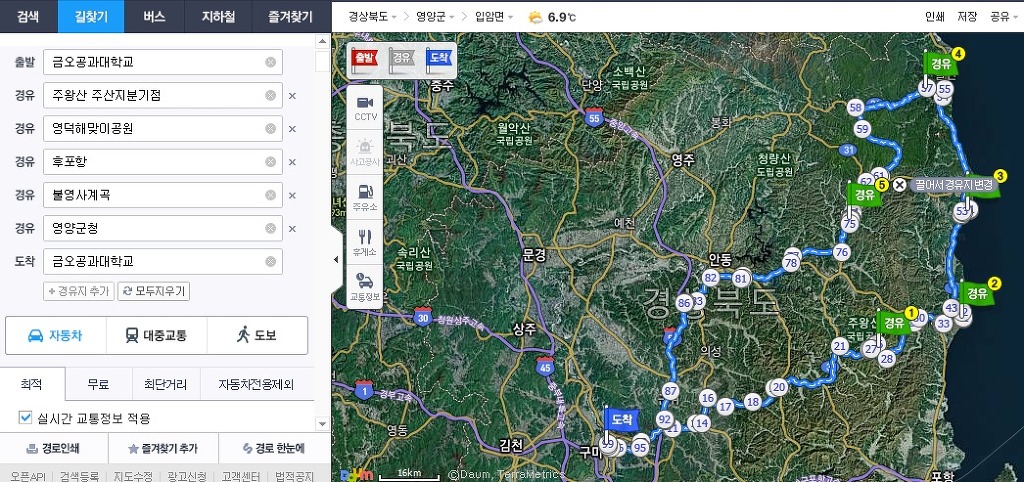1024x482 pixels.
Task: Pick the gray 경유 waypoint flag
Action: 401,59
